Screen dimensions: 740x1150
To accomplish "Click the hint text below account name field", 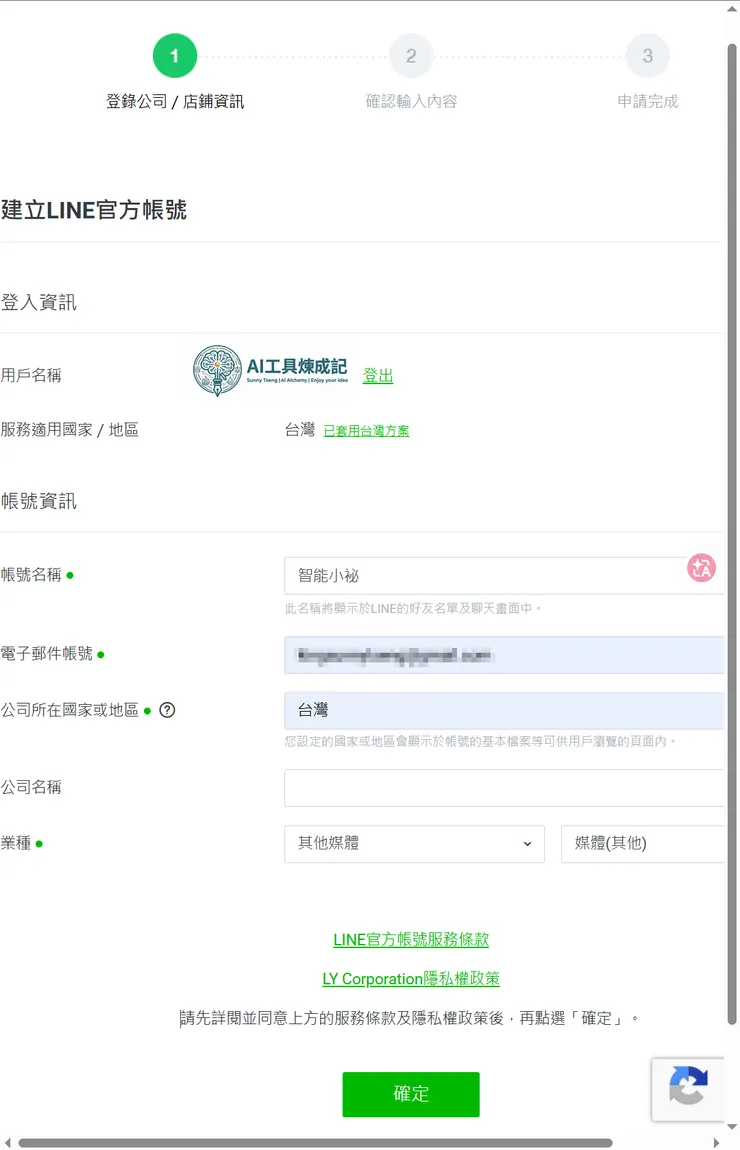I will [x=413, y=608].
